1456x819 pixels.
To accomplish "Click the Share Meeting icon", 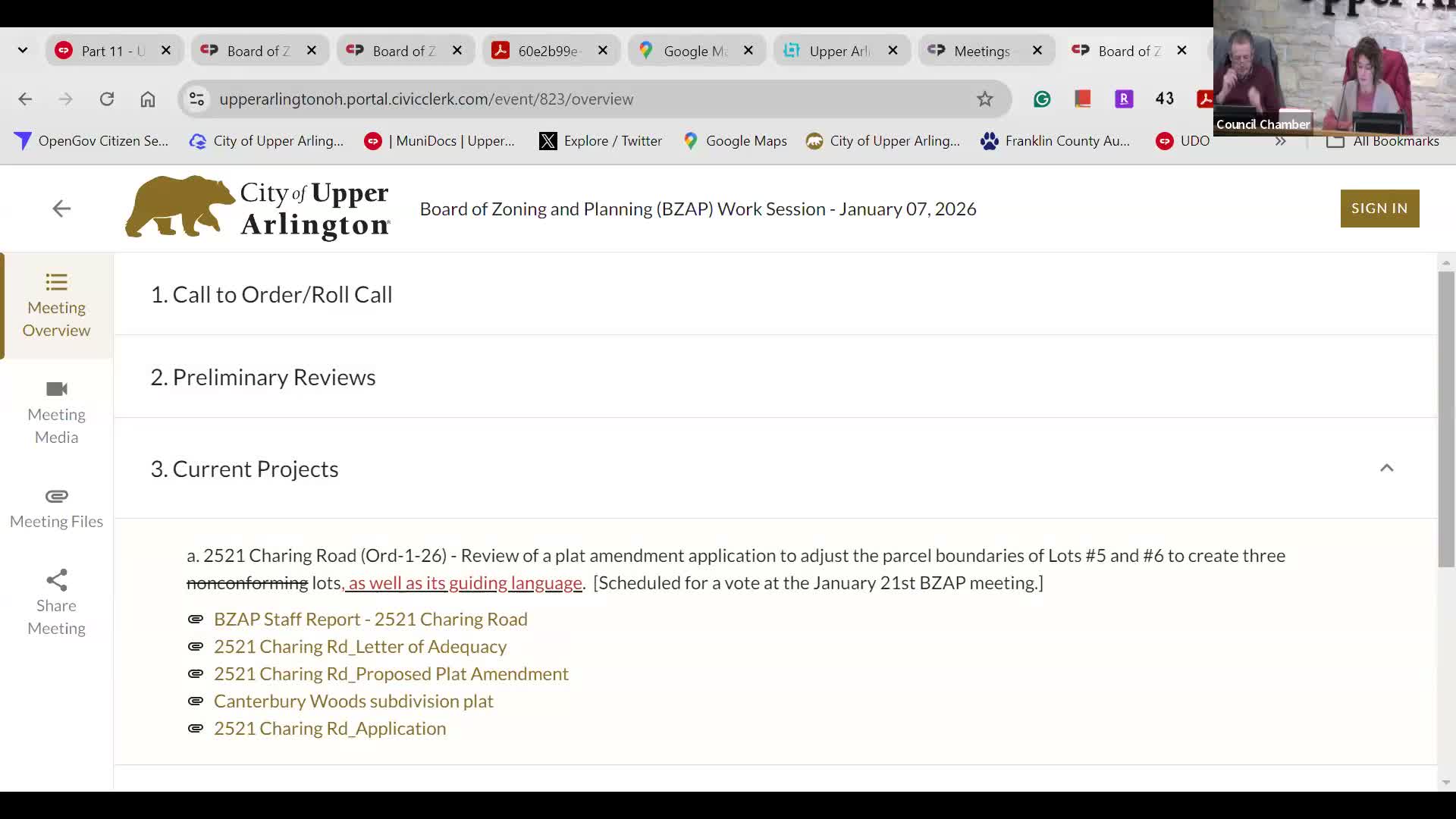I will click(56, 580).
